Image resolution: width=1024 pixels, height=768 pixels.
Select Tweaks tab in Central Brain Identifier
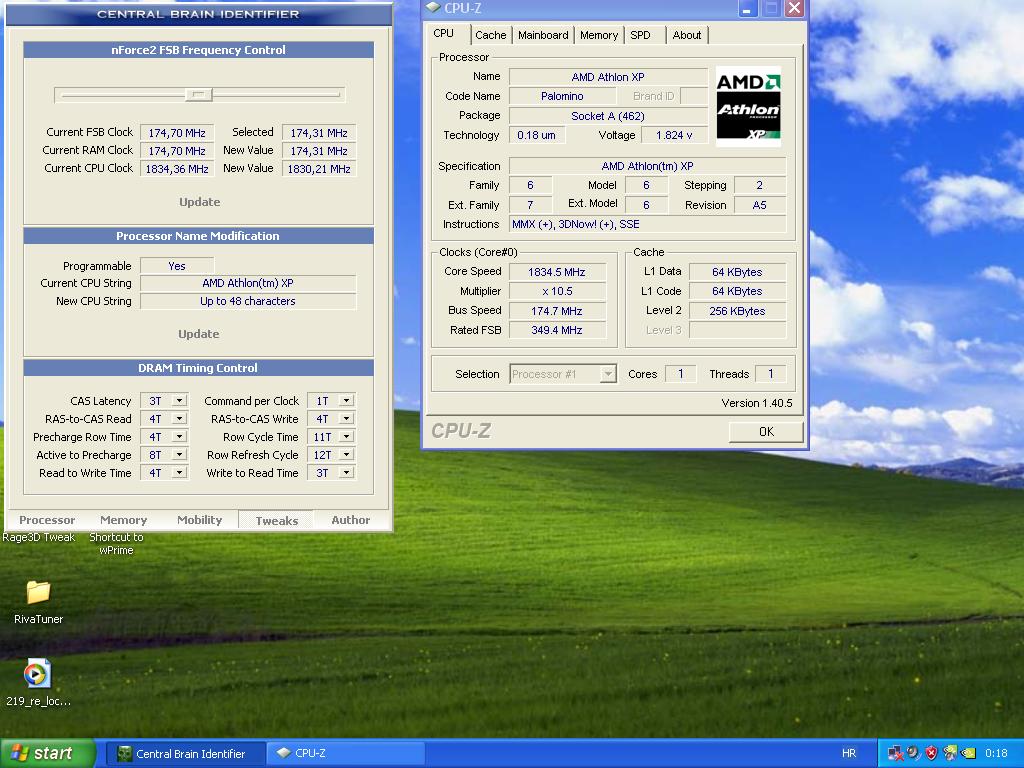[276, 520]
